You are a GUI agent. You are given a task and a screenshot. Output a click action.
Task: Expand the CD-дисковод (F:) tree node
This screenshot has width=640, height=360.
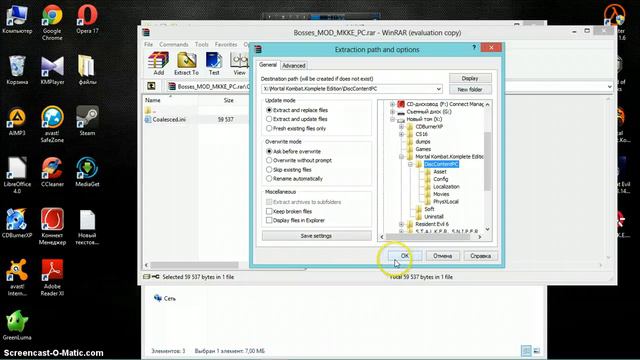click(x=392, y=104)
